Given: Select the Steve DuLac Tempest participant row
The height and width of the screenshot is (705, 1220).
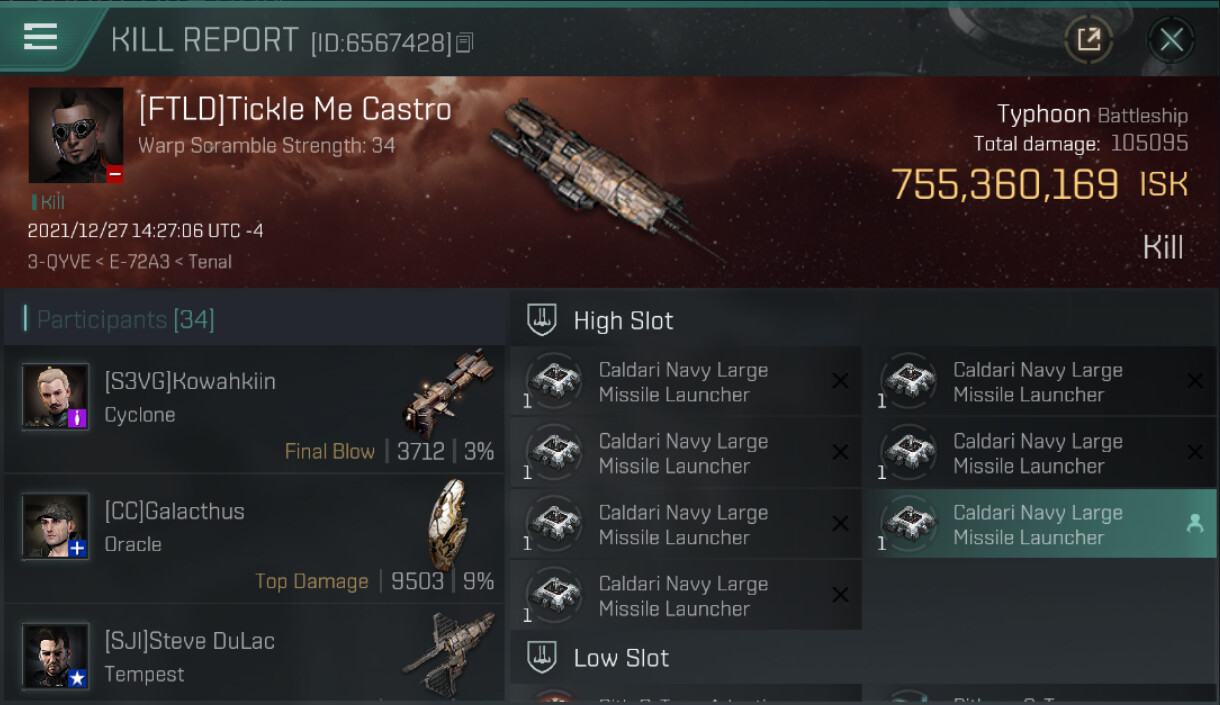Looking at the screenshot, I should [x=254, y=654].
